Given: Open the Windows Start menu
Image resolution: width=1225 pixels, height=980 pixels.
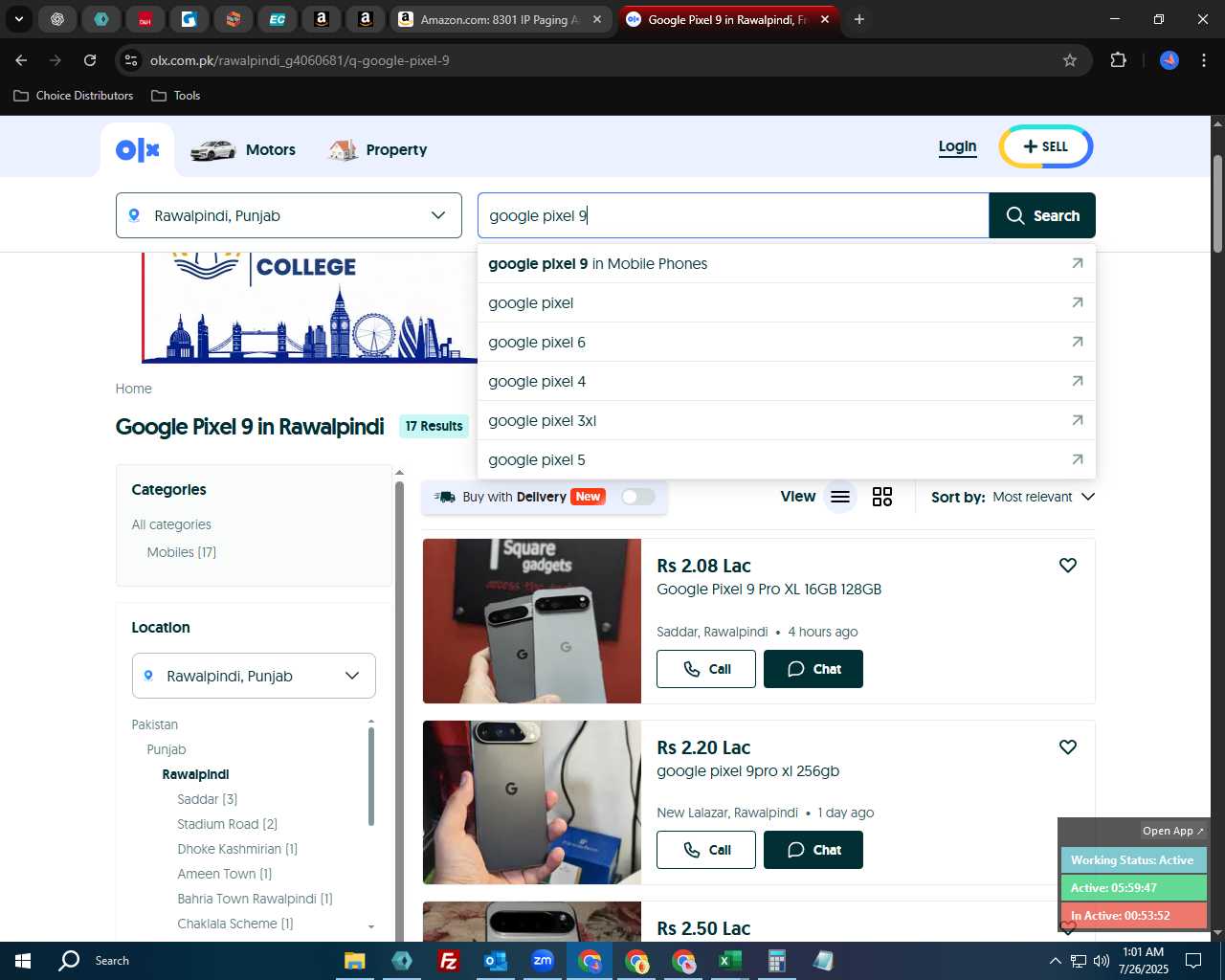Looking at the screenshot, I should click(x=23, y=961).
